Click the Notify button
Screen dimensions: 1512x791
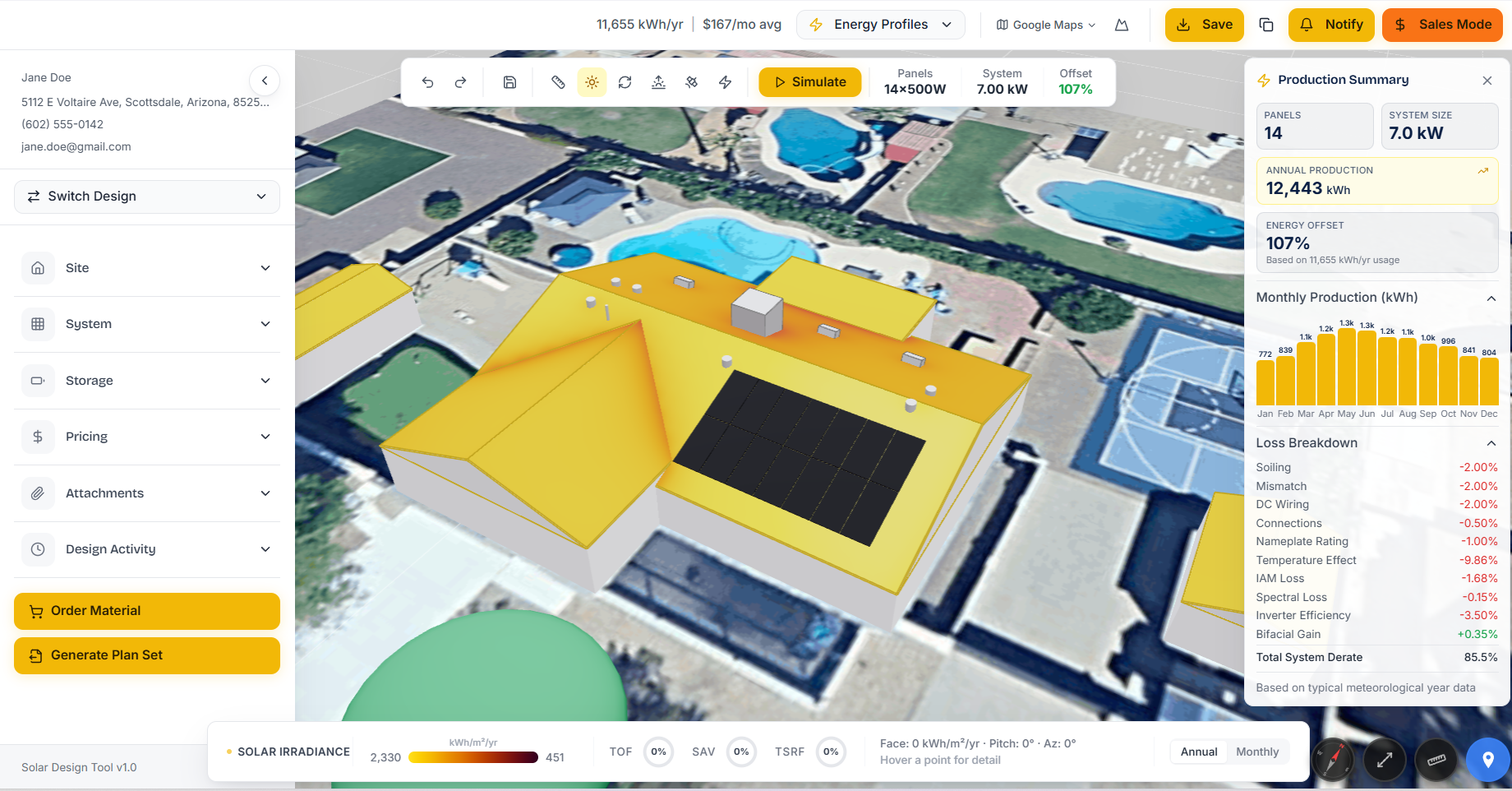click(1332, 25)
